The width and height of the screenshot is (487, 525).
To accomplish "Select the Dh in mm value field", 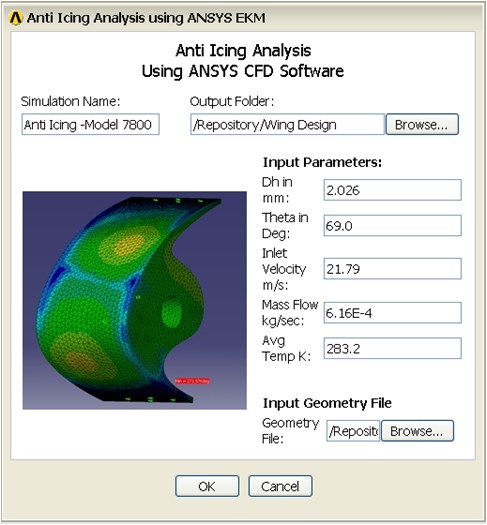I will [392, 190].
